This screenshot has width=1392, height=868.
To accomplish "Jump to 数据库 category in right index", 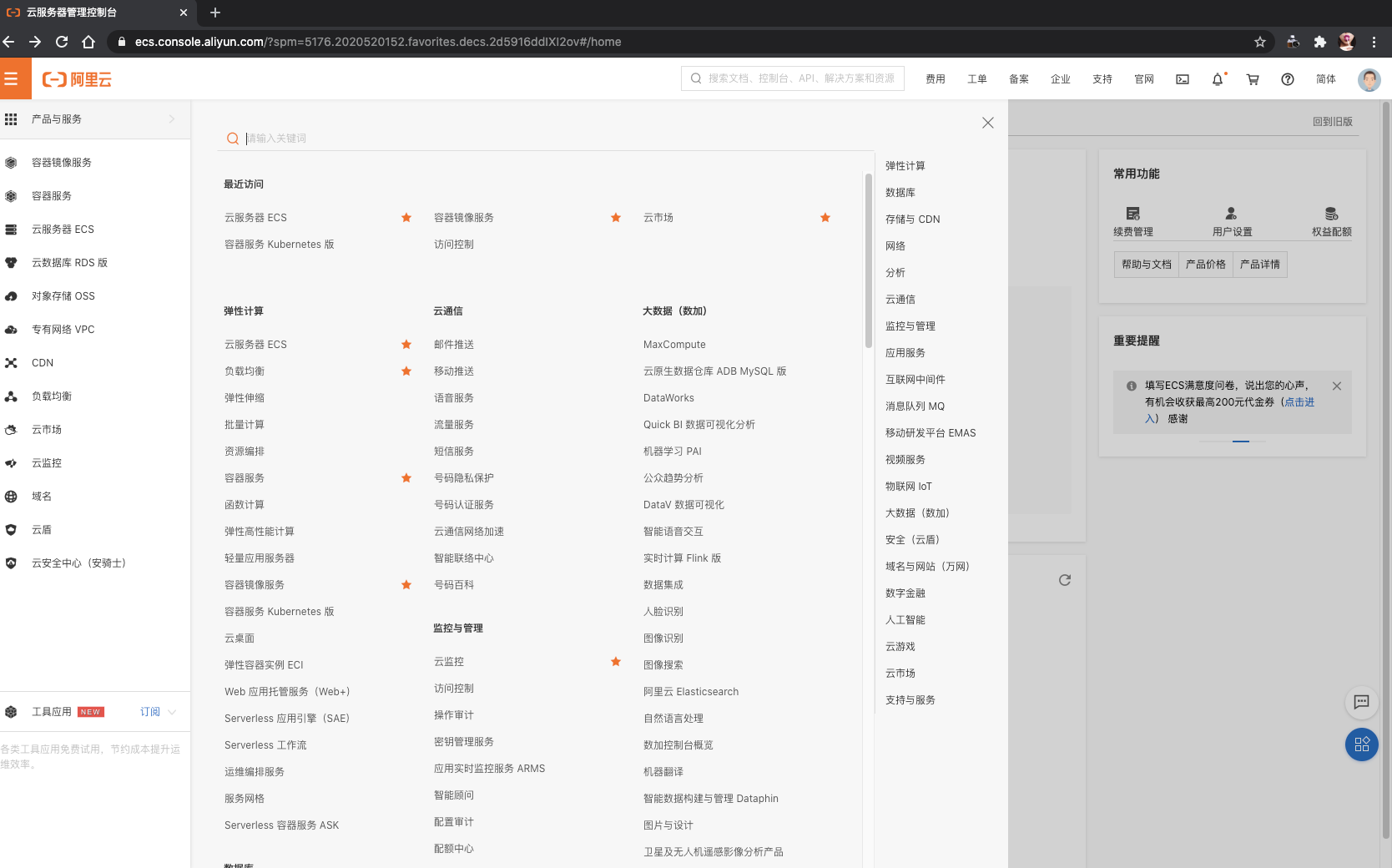I will 900,193.
